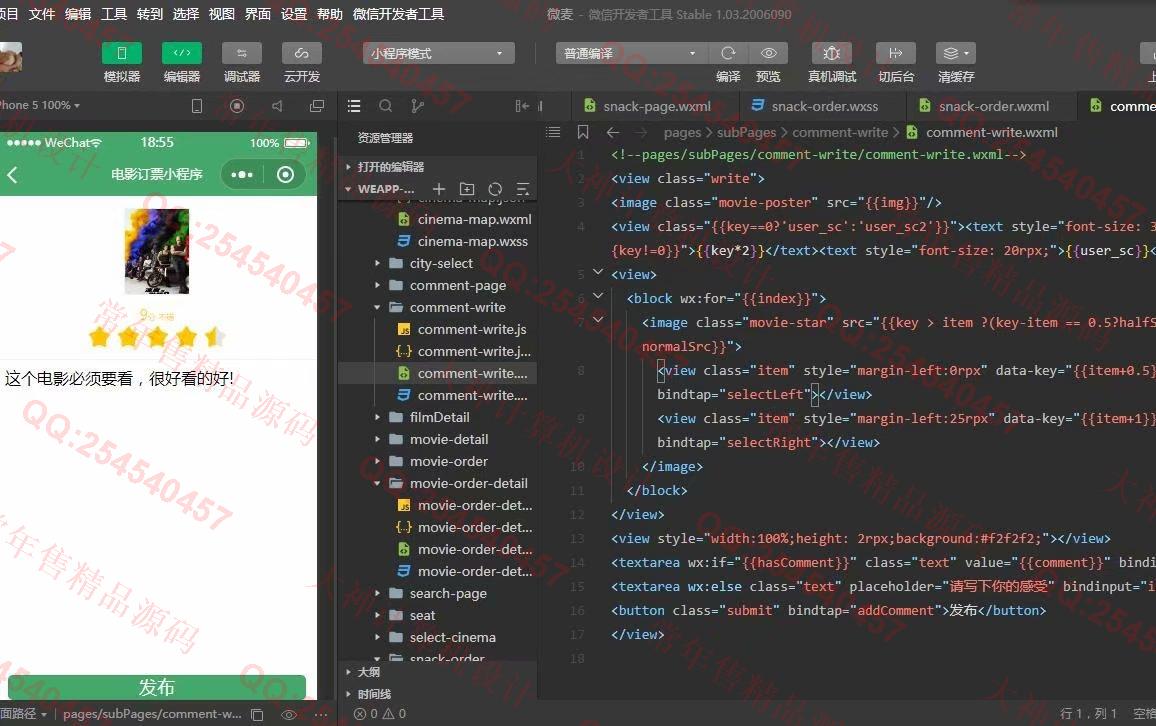Click the 预览 preview eye icon
The height and width of the screenshot is (726, 1156).
(x=768, y=53)
